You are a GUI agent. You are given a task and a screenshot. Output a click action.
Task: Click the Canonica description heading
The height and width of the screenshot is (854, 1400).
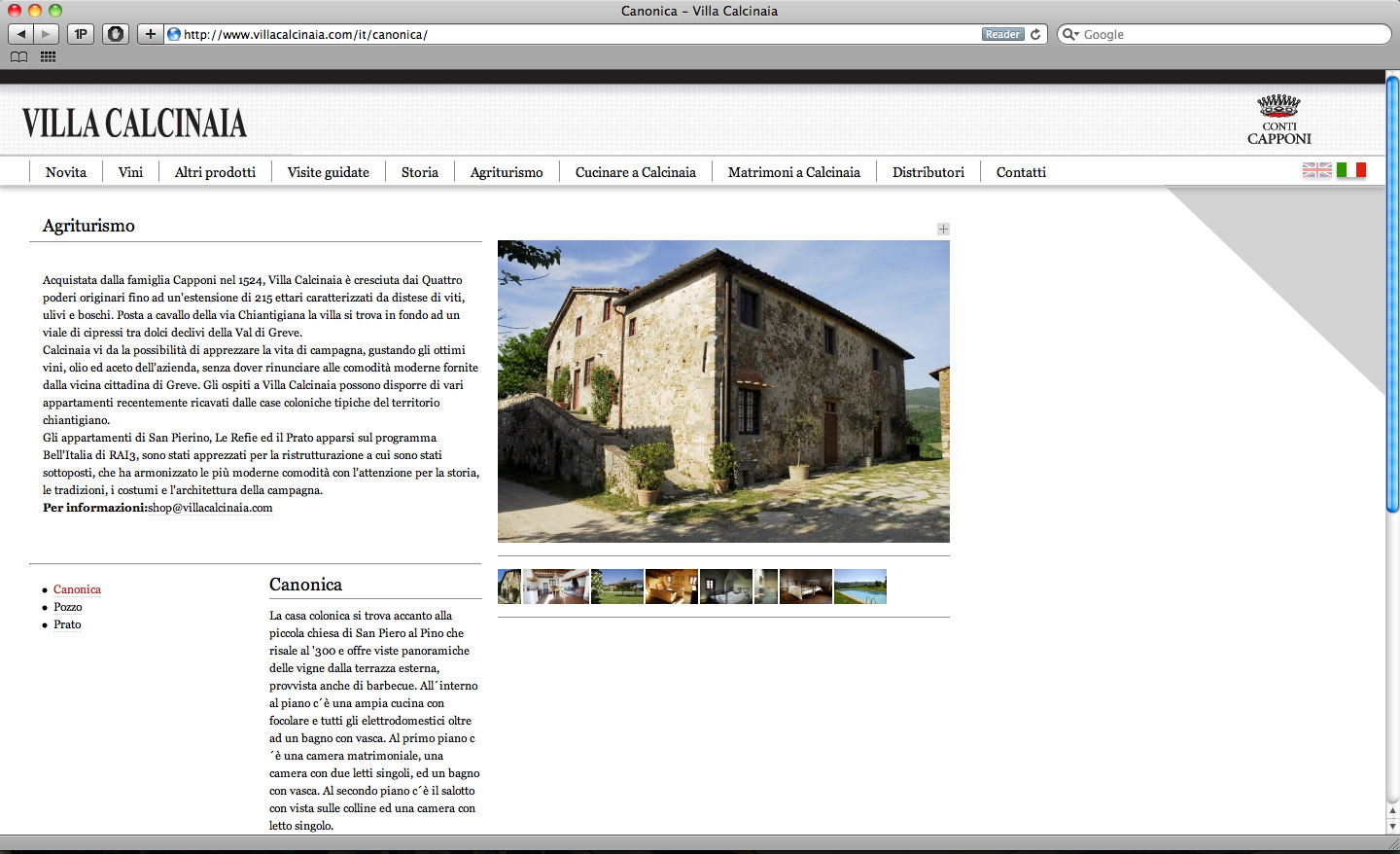click(x=305, y=585)
